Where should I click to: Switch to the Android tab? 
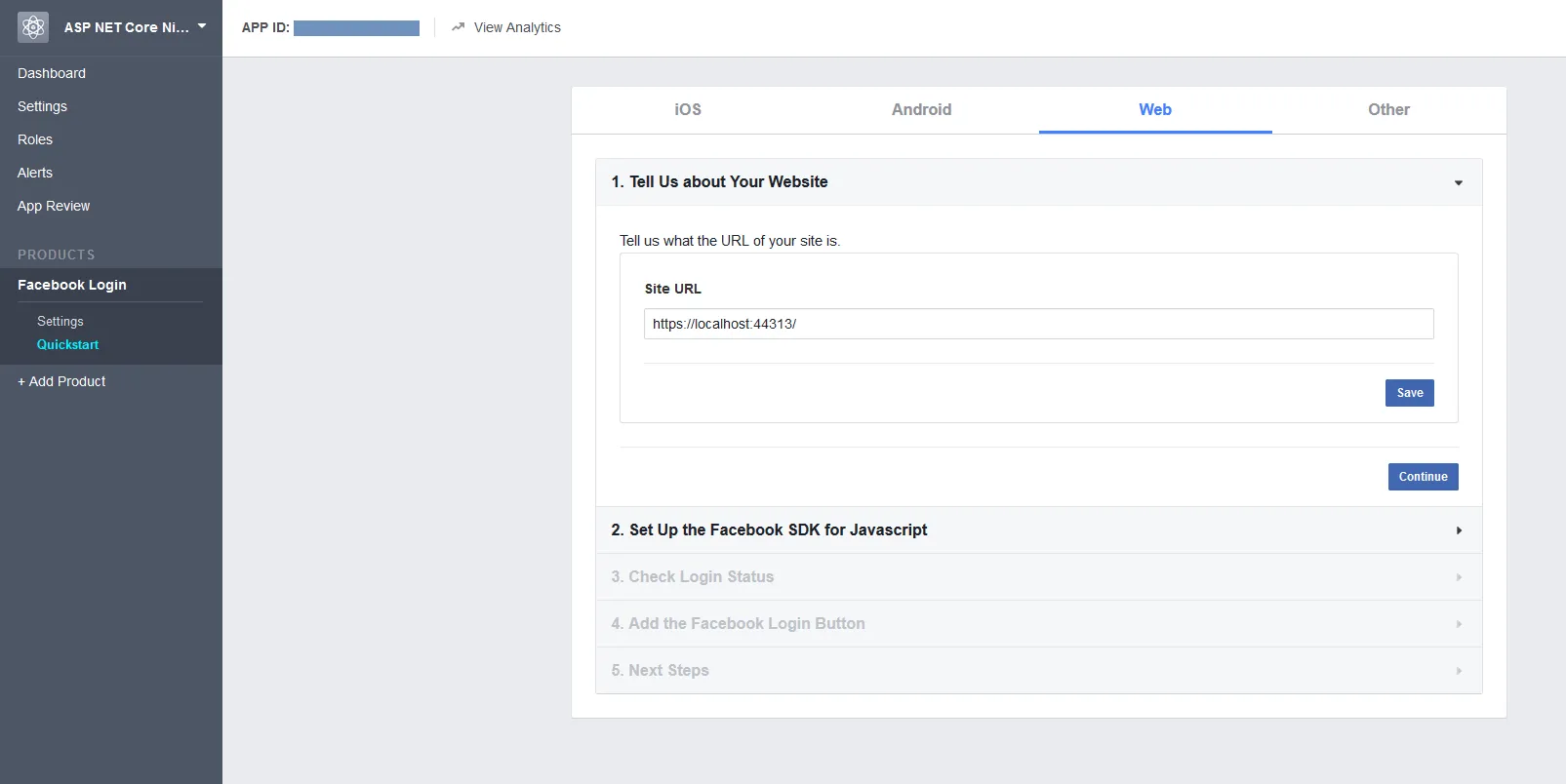[x=921, y=109]
